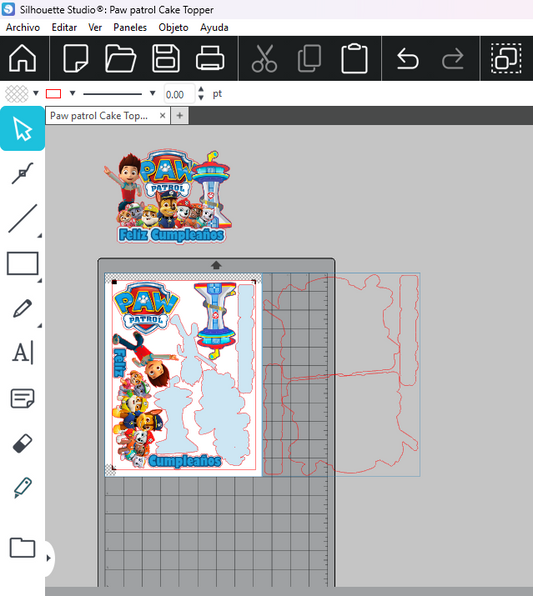Screen dimensions: 533x596
Task: Undo the last action
Action: pos(408,59)
